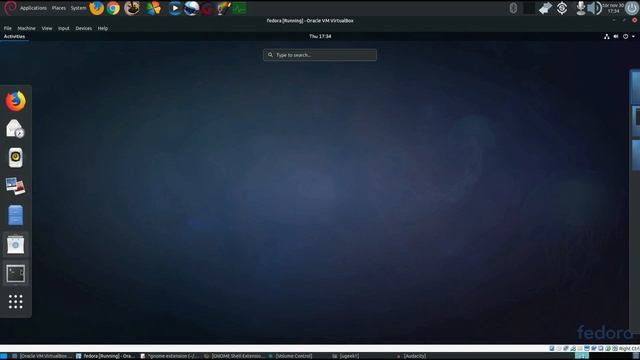Switch to Volume Control taskbar window
640x360 pixels.
click(291, 356)
